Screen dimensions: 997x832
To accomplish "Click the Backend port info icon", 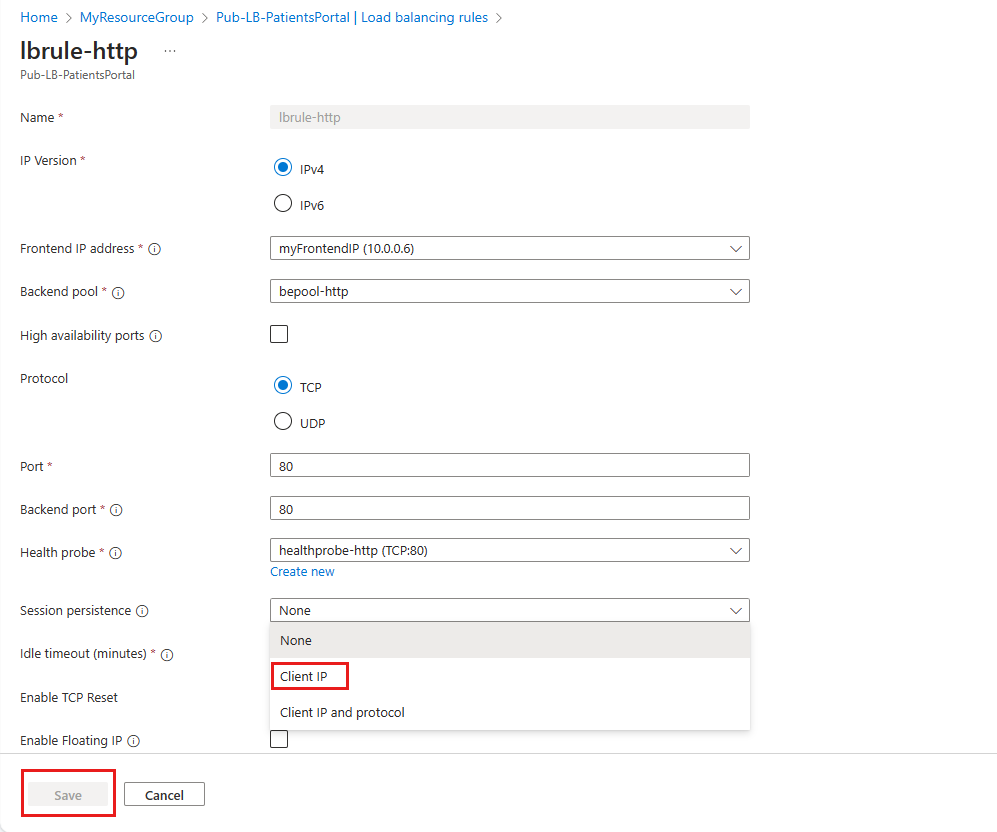I will tap(118, 510).
